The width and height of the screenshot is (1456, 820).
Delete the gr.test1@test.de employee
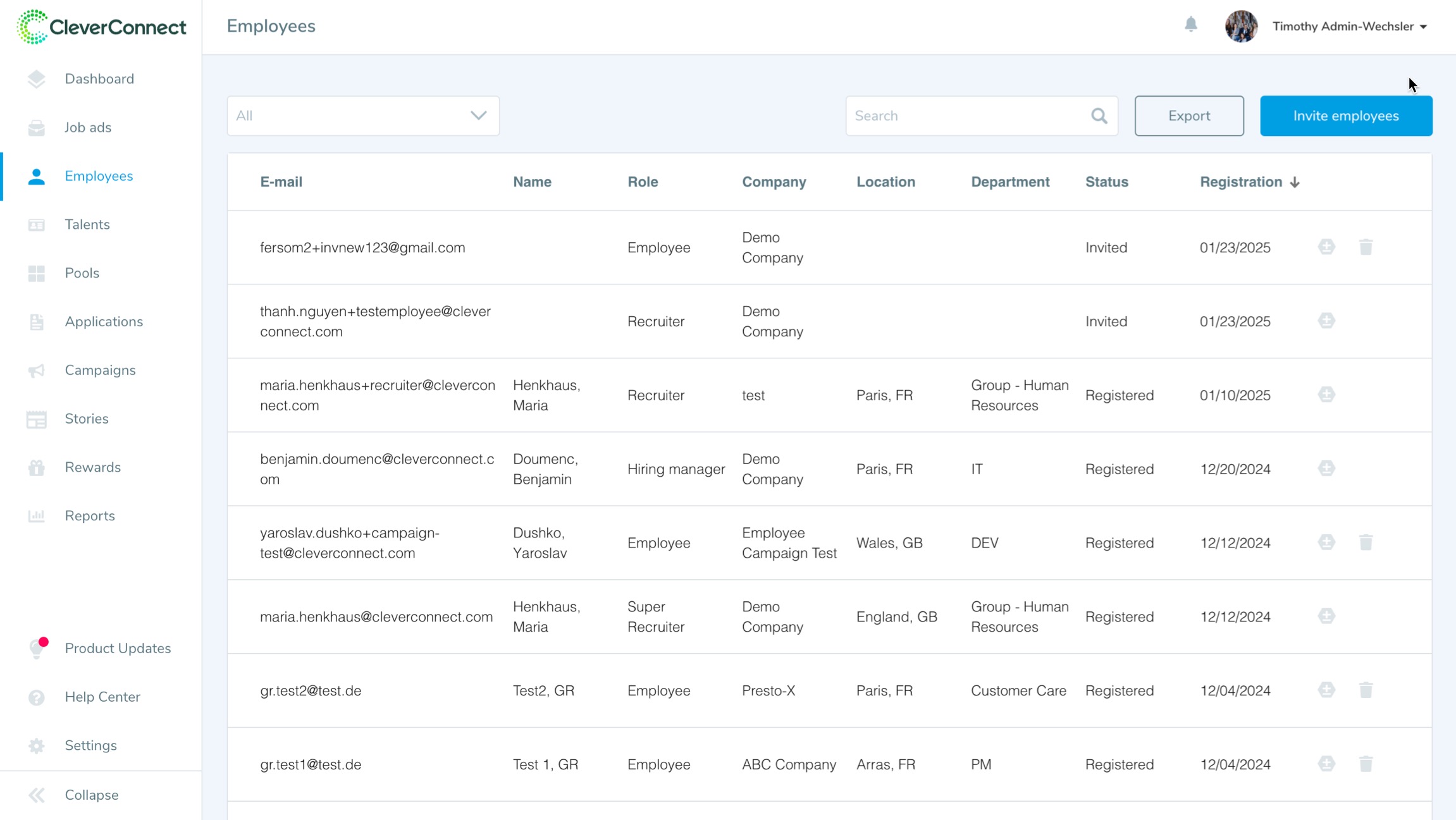click(x=1366, y=764)
